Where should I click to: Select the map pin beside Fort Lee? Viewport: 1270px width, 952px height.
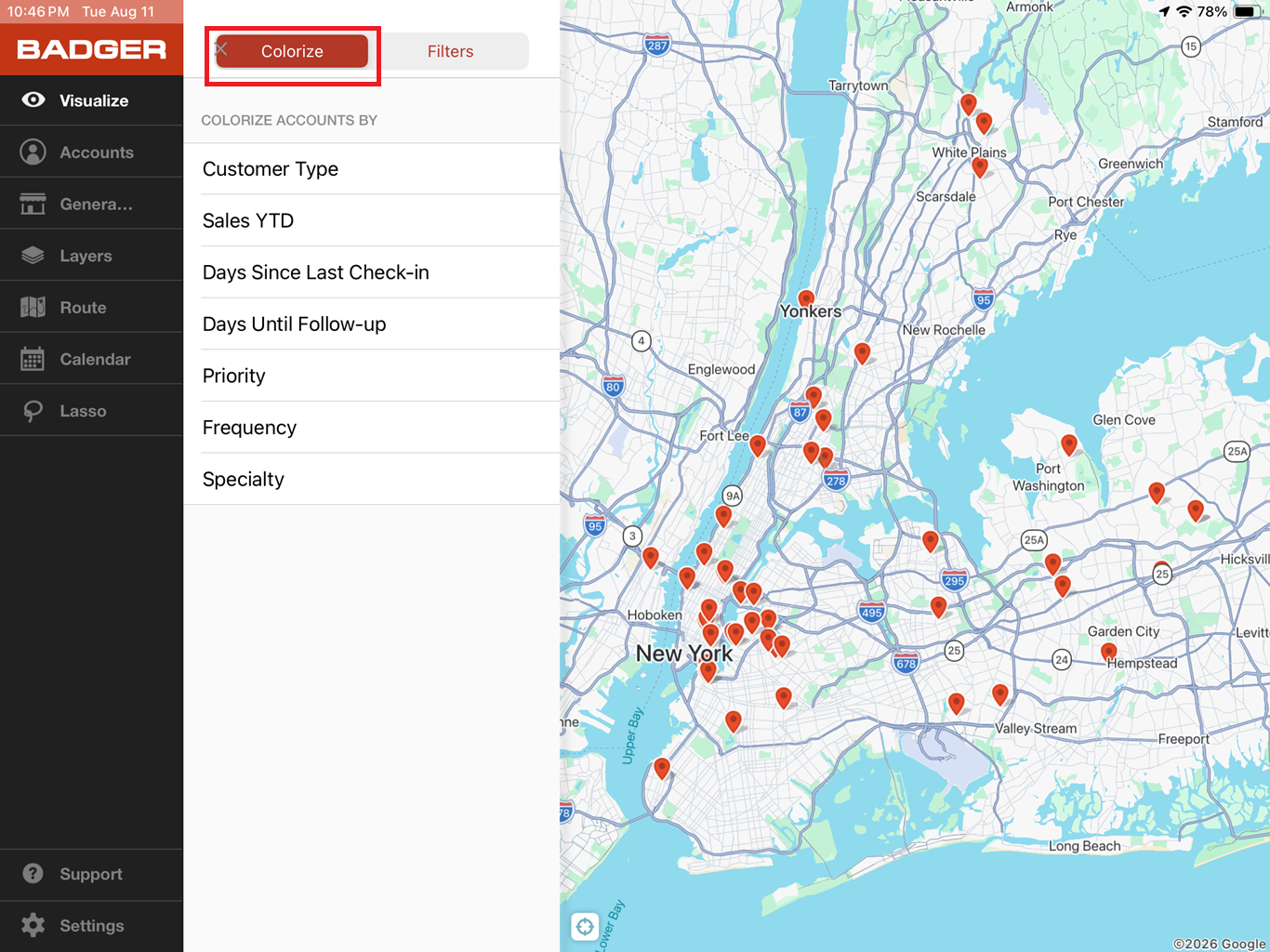[x=758, y=446]
